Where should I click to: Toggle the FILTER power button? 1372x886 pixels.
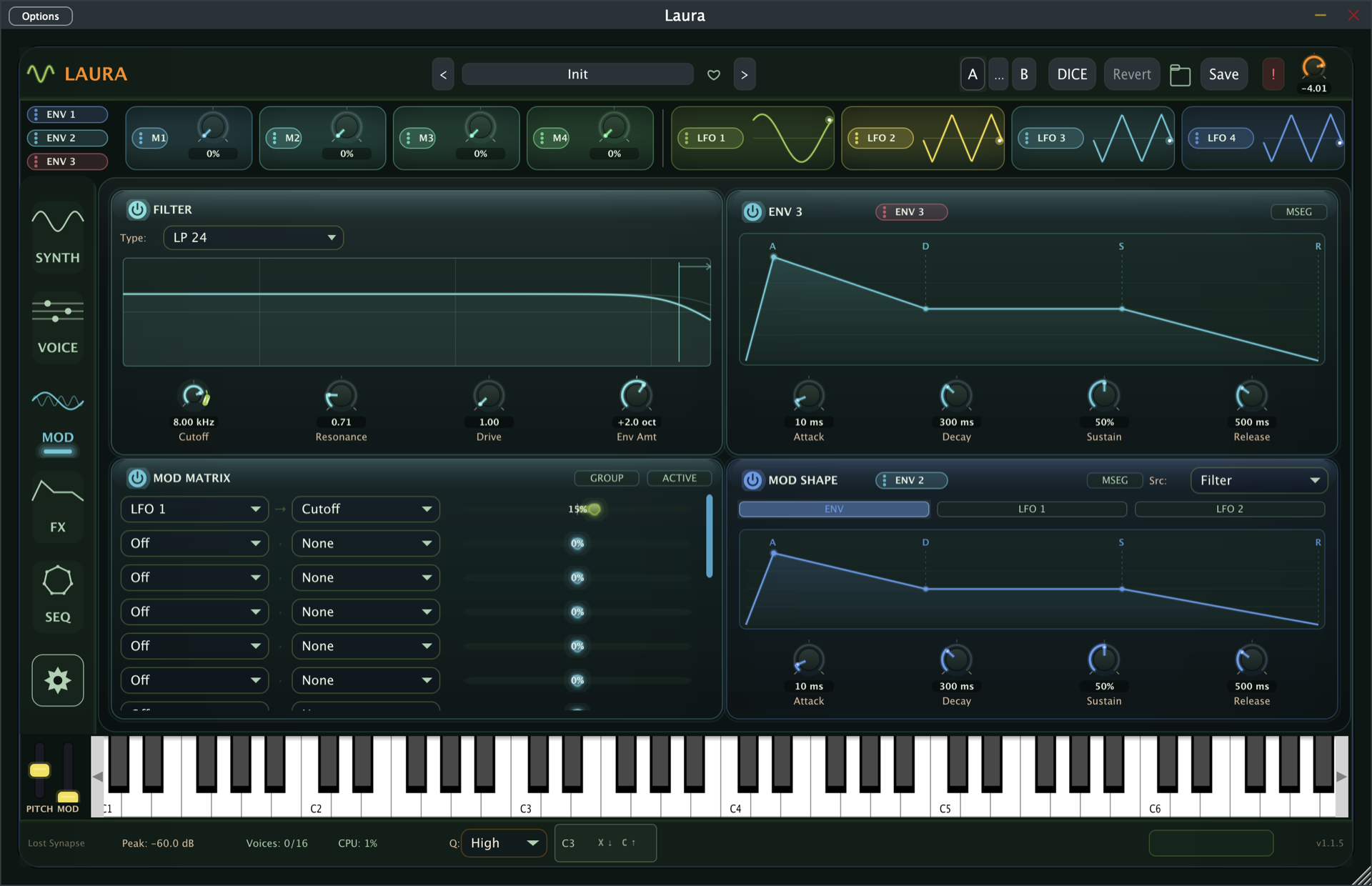pos(136,209)
